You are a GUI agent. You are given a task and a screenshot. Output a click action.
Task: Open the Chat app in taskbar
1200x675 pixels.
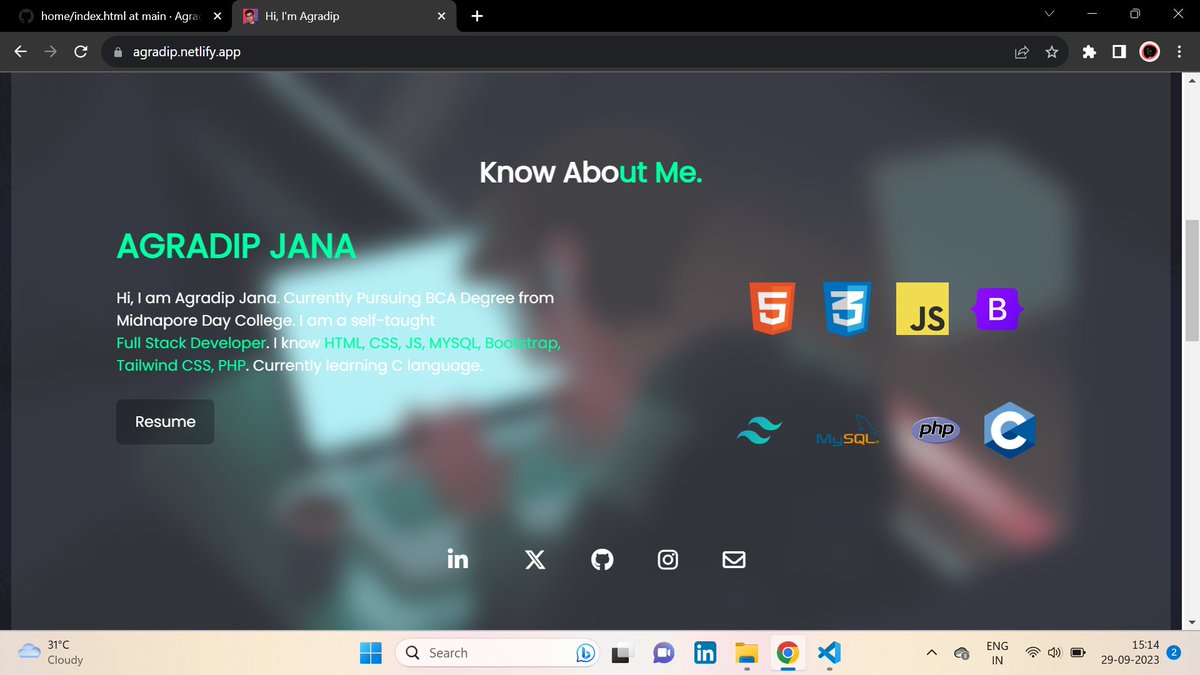pyautogui.click(x=662, y=653)
